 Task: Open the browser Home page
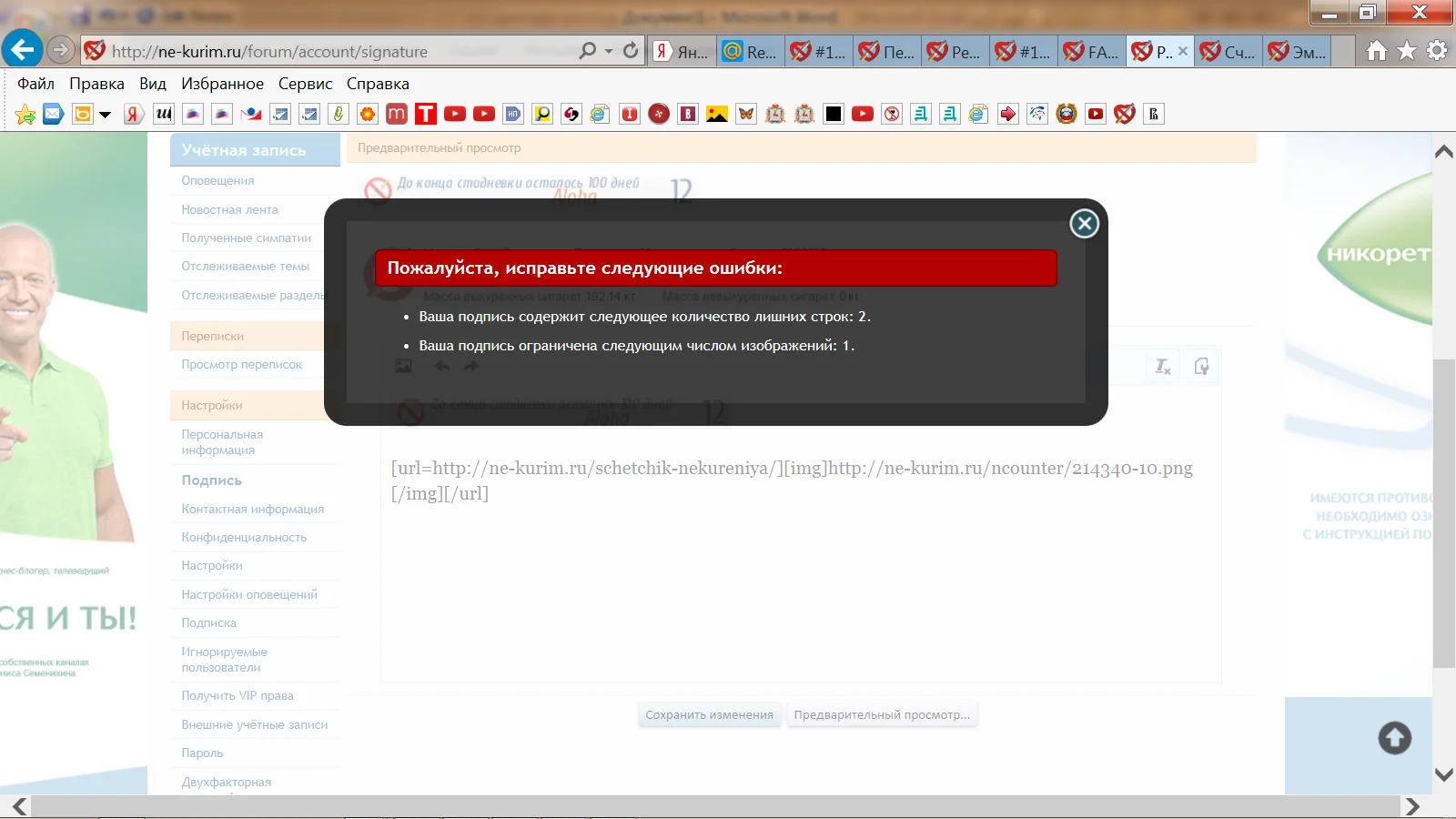coord(1377,51)
